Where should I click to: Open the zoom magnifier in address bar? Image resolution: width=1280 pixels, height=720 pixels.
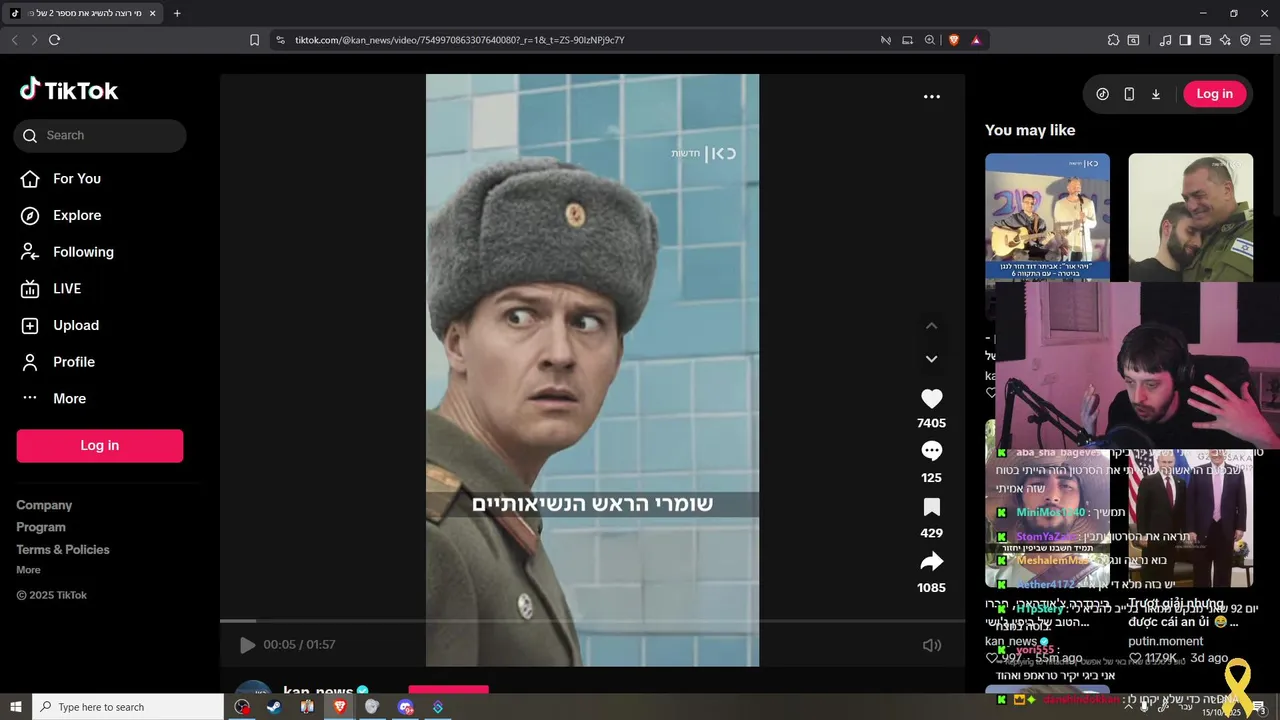[x=930, y=40]
